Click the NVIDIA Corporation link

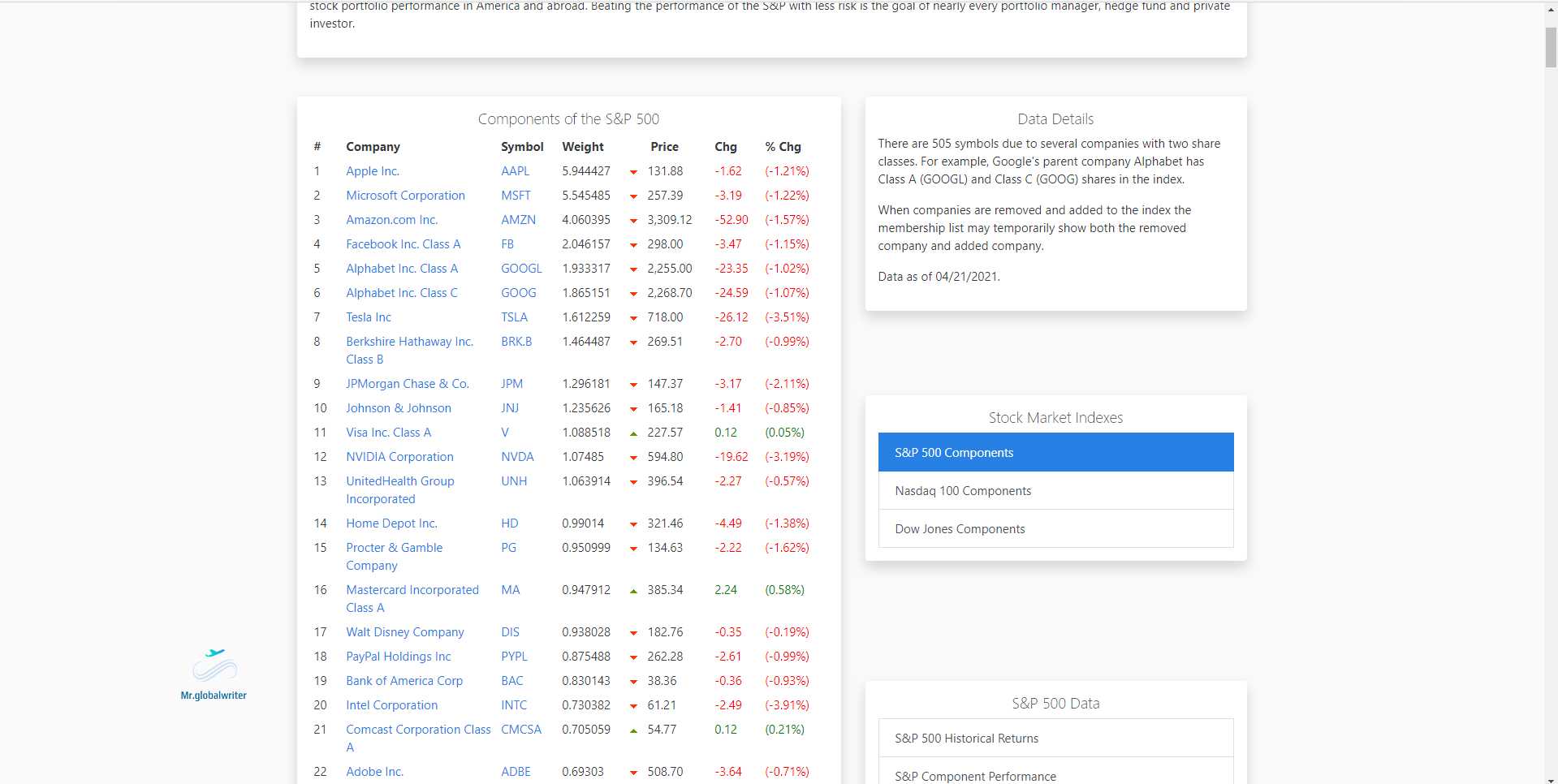point(399,457)
